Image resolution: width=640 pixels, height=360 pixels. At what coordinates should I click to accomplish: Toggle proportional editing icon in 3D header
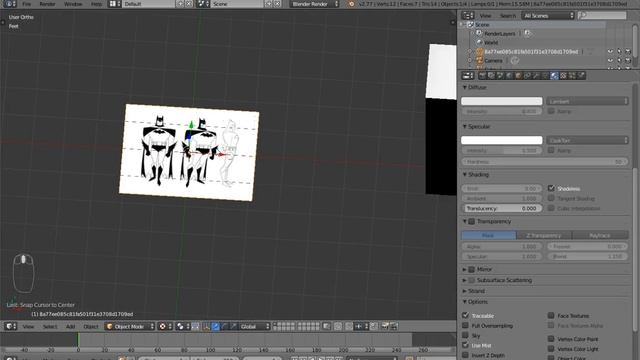pyautogui.click(x=338, y=327)
